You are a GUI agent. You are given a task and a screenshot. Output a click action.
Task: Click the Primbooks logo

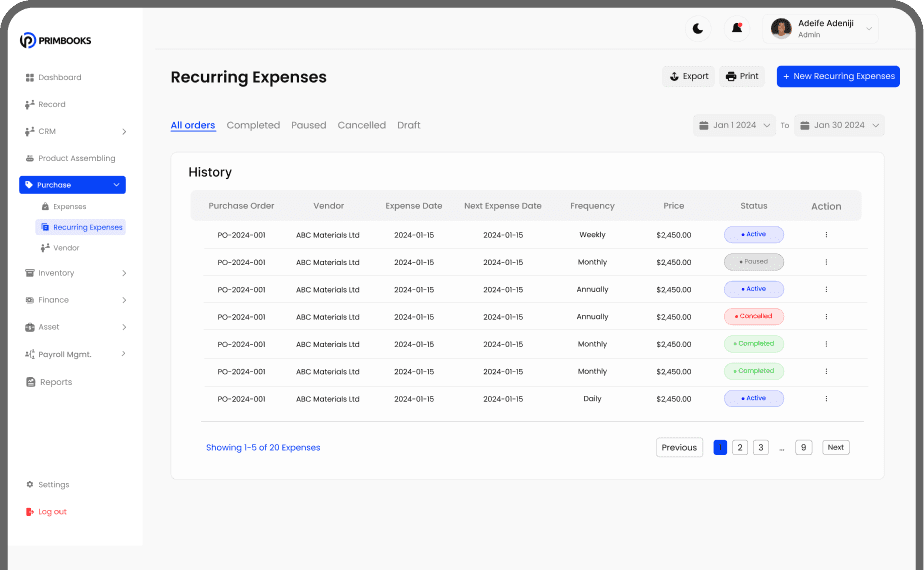(55, 40)
